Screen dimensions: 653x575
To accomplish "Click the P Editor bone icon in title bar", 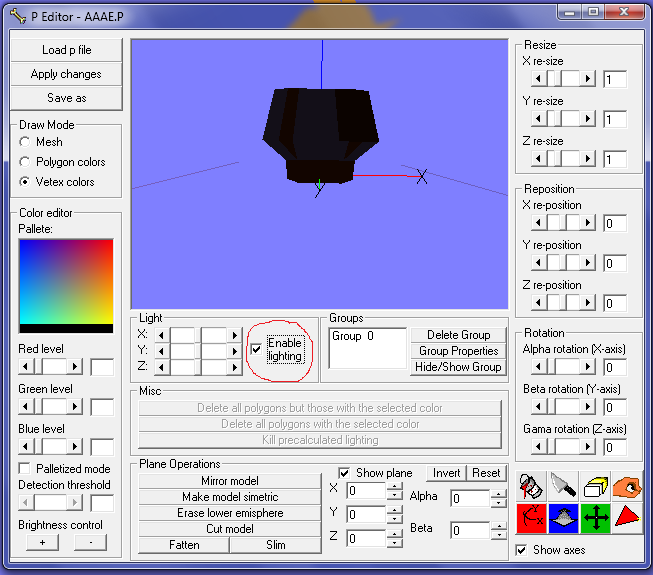I will pos(18,16).
